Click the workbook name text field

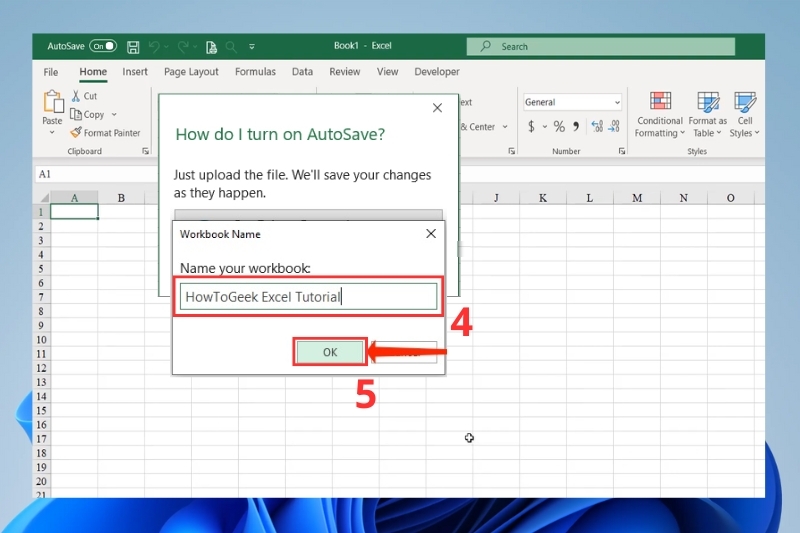pos(309,297)
